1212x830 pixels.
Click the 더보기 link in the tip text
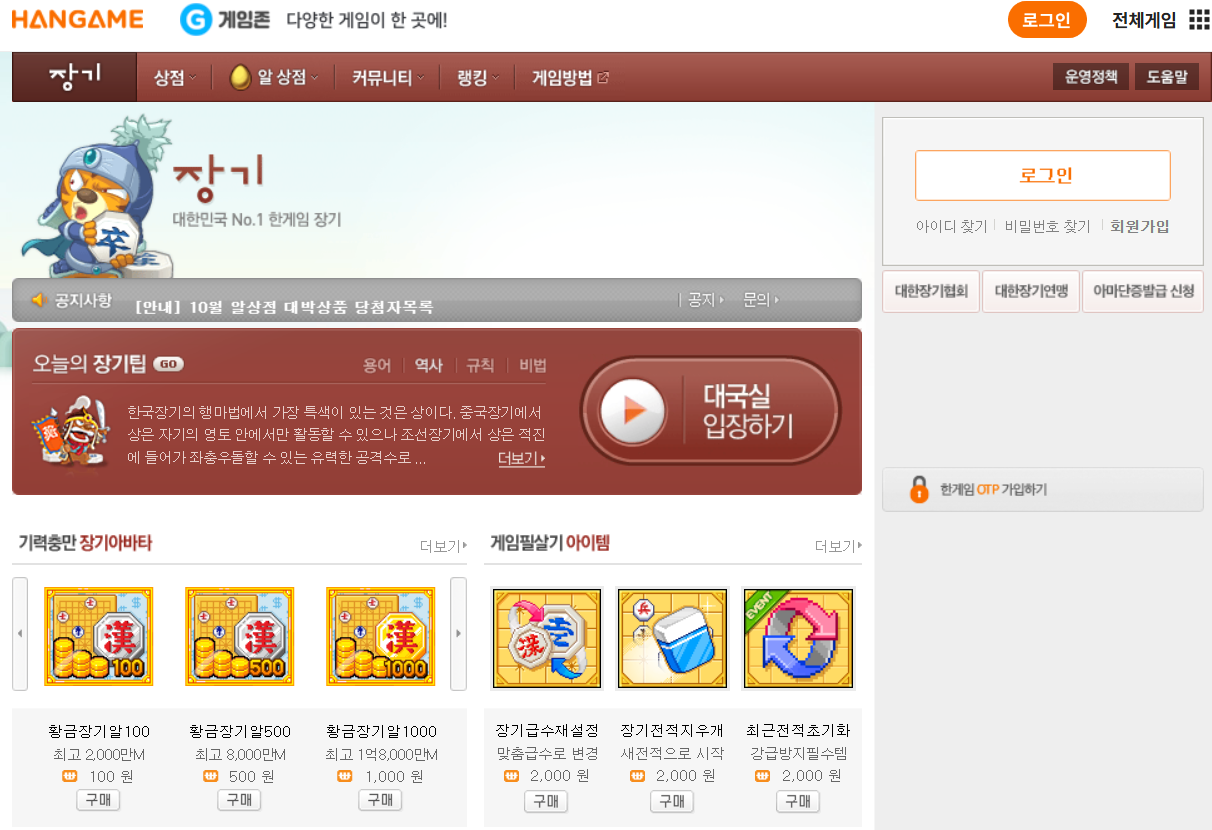tap(521, 458)
